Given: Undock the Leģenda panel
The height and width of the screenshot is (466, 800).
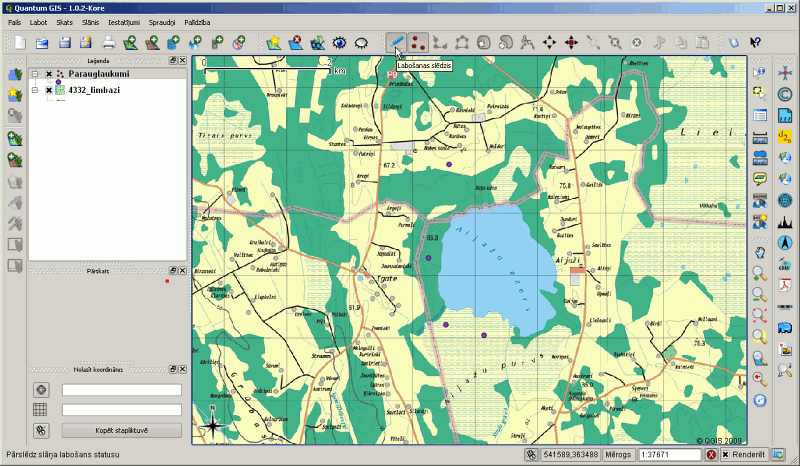Looking at the screenshot, I should click(173, 60).
